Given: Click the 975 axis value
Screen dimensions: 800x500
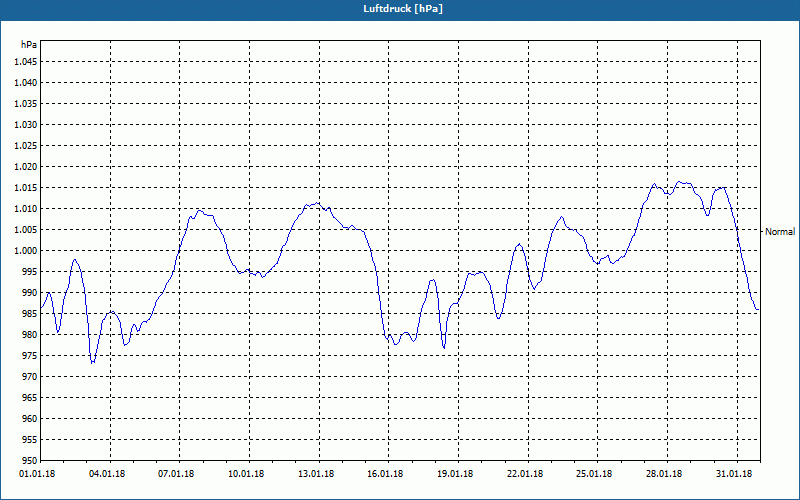Looking at the screenshot, I should pos(30,356).
